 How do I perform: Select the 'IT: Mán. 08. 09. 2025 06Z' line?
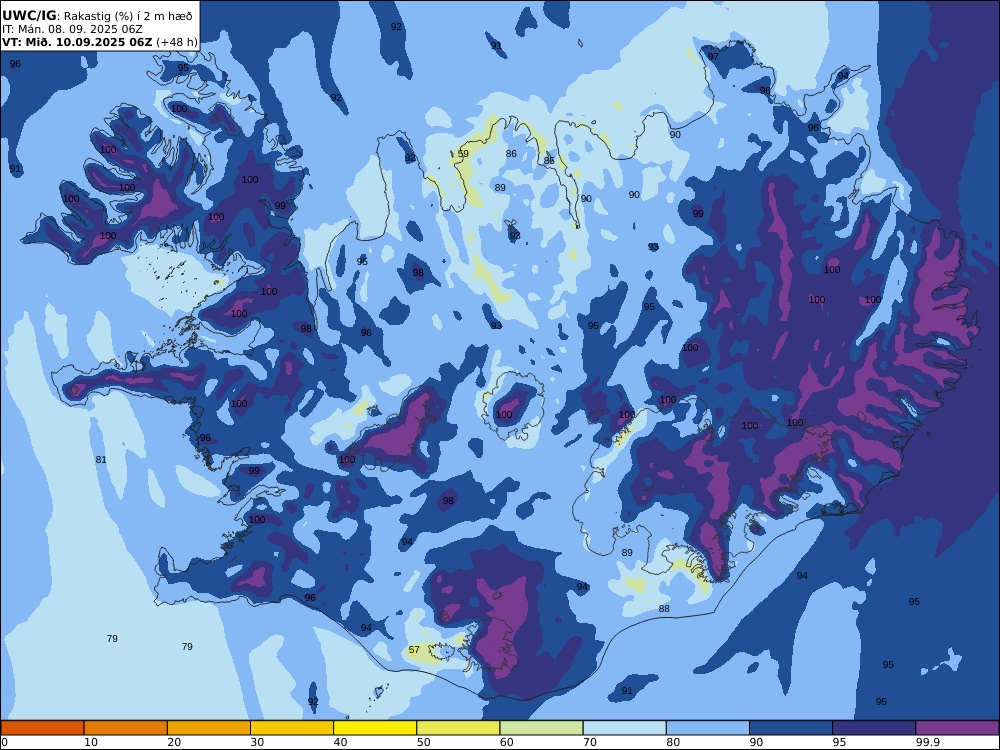(72, 29)
